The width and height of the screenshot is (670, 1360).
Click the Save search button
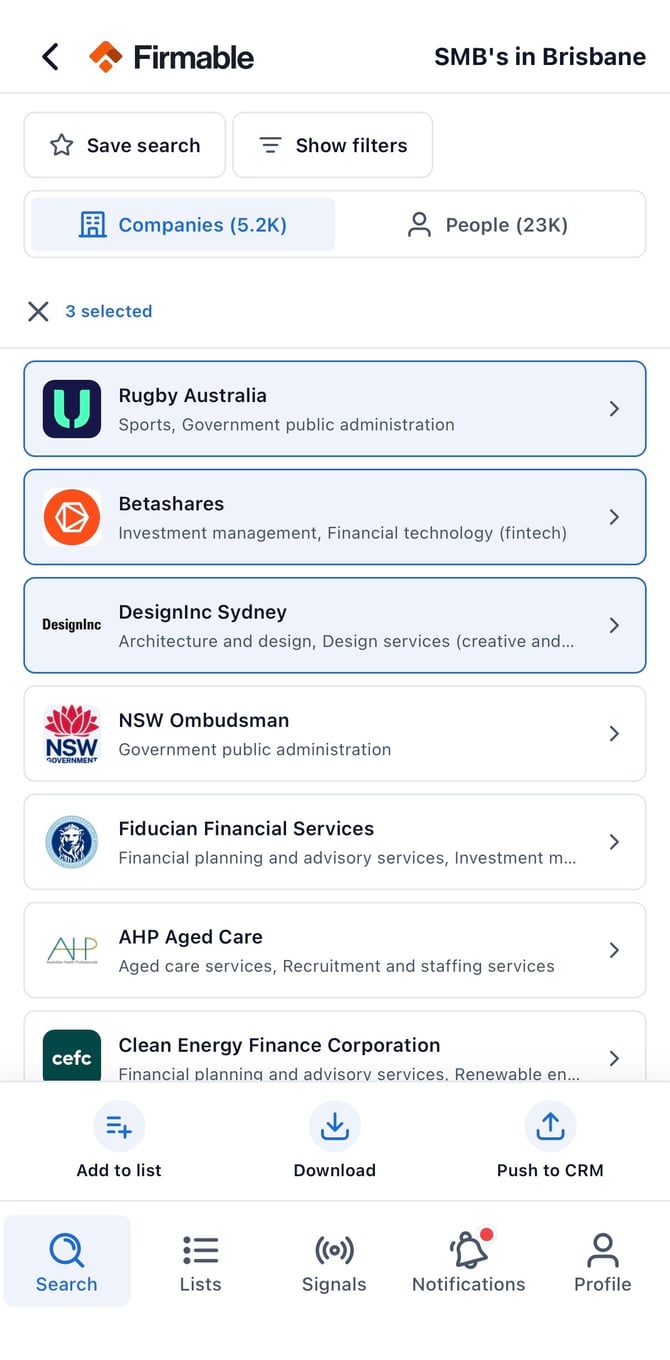click(x=125, y=145)
